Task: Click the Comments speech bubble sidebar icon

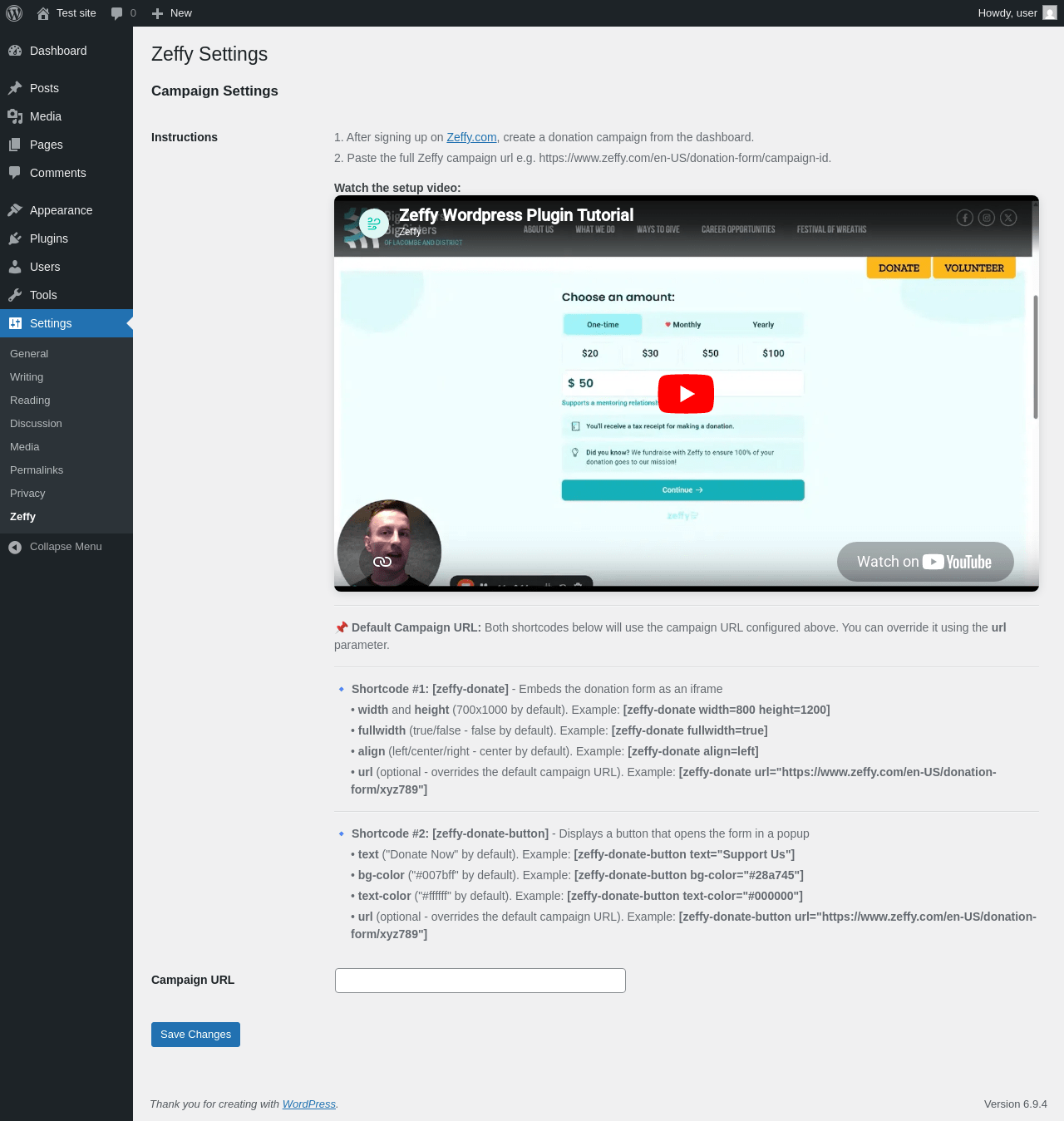Action: (x=15, y=173)
